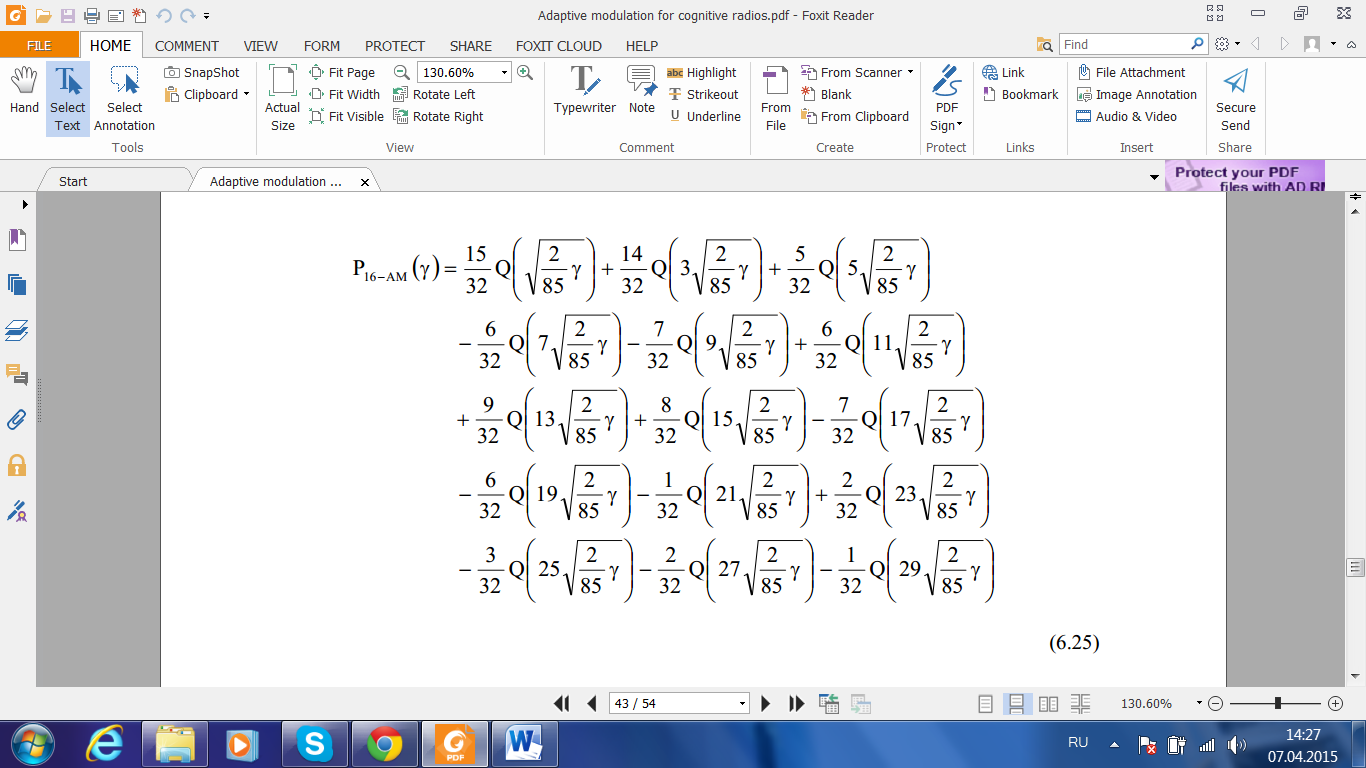Image resolution: width=1366 pixels, height=768 pixels.
Task: Add a Note comment
Action: click(642, 90)
